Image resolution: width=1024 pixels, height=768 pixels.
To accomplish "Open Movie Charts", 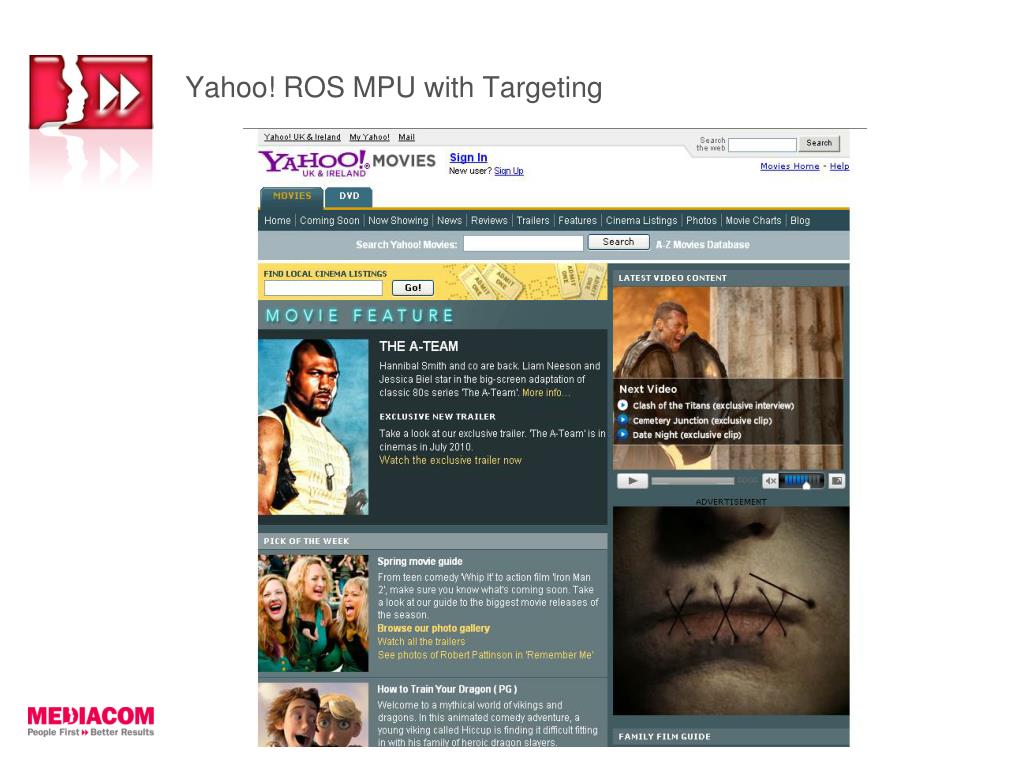I will (x=753, y=221).
